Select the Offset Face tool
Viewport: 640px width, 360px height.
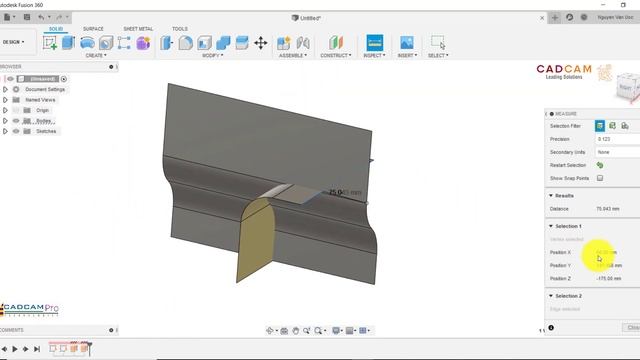click(242, 43)
